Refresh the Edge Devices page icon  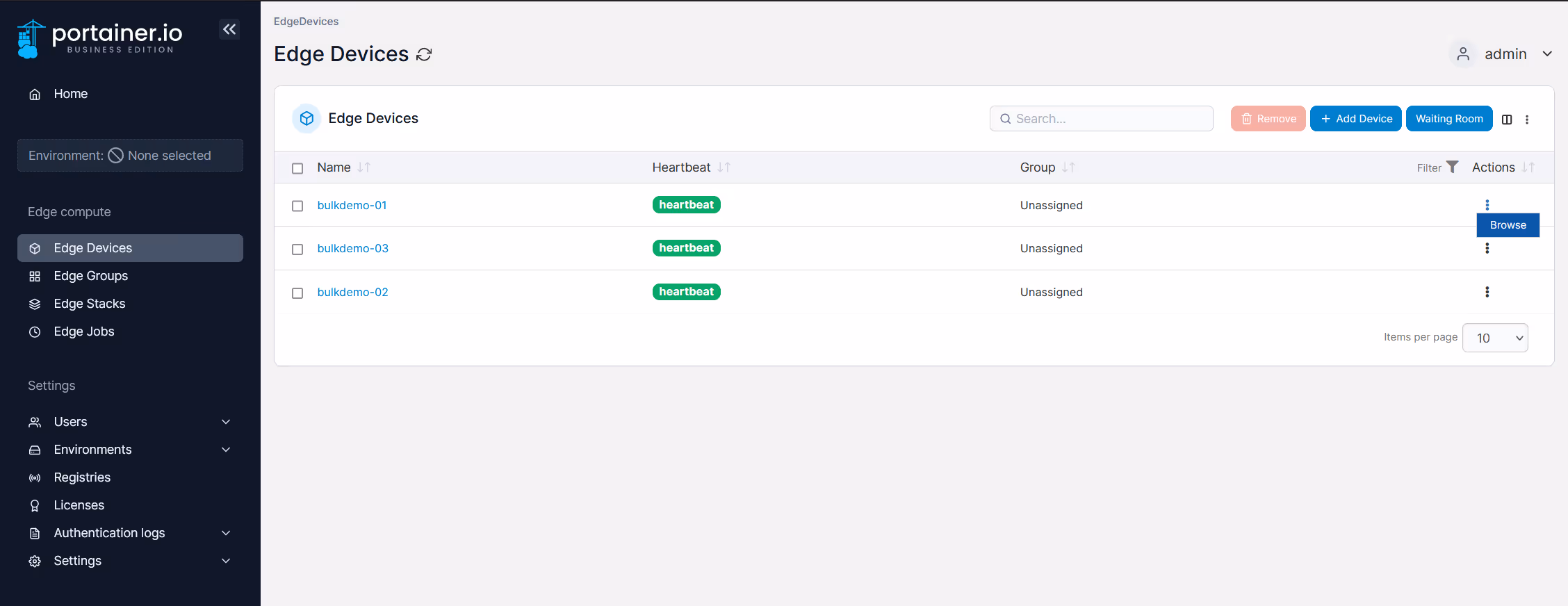click(424, 54)
